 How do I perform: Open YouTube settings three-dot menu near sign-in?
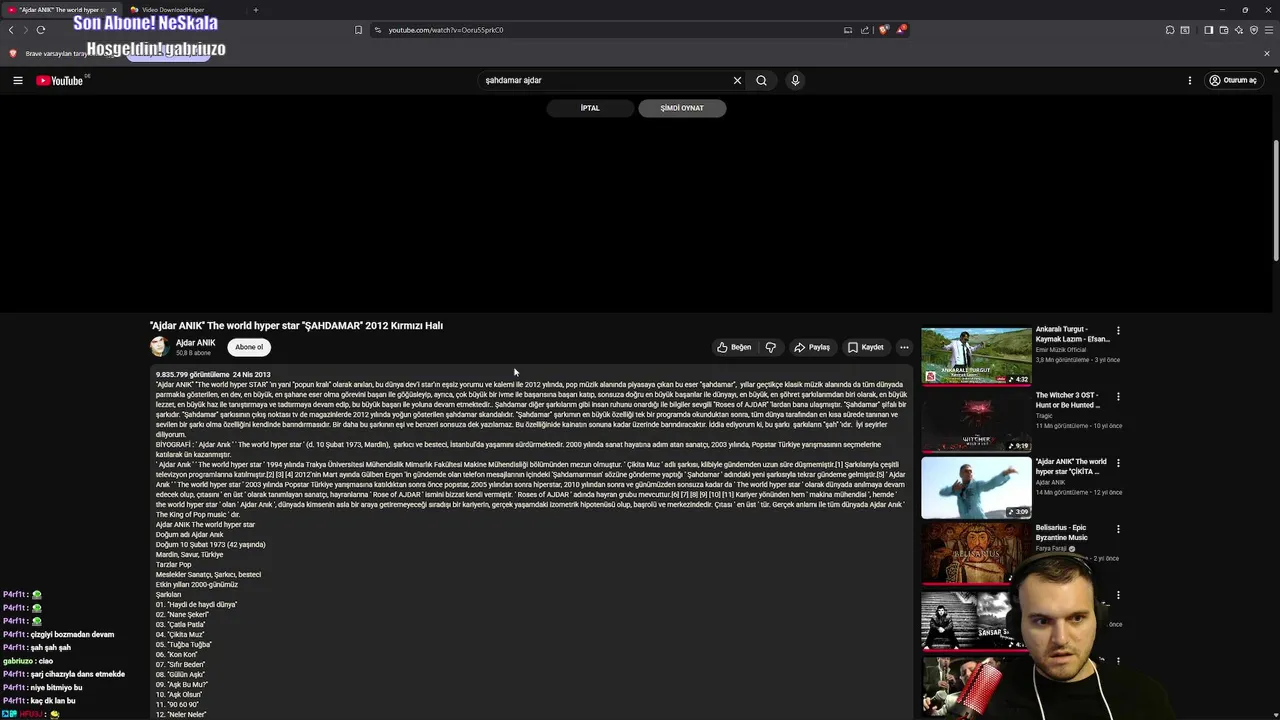pyautogui.click(x=1190, y=80)
